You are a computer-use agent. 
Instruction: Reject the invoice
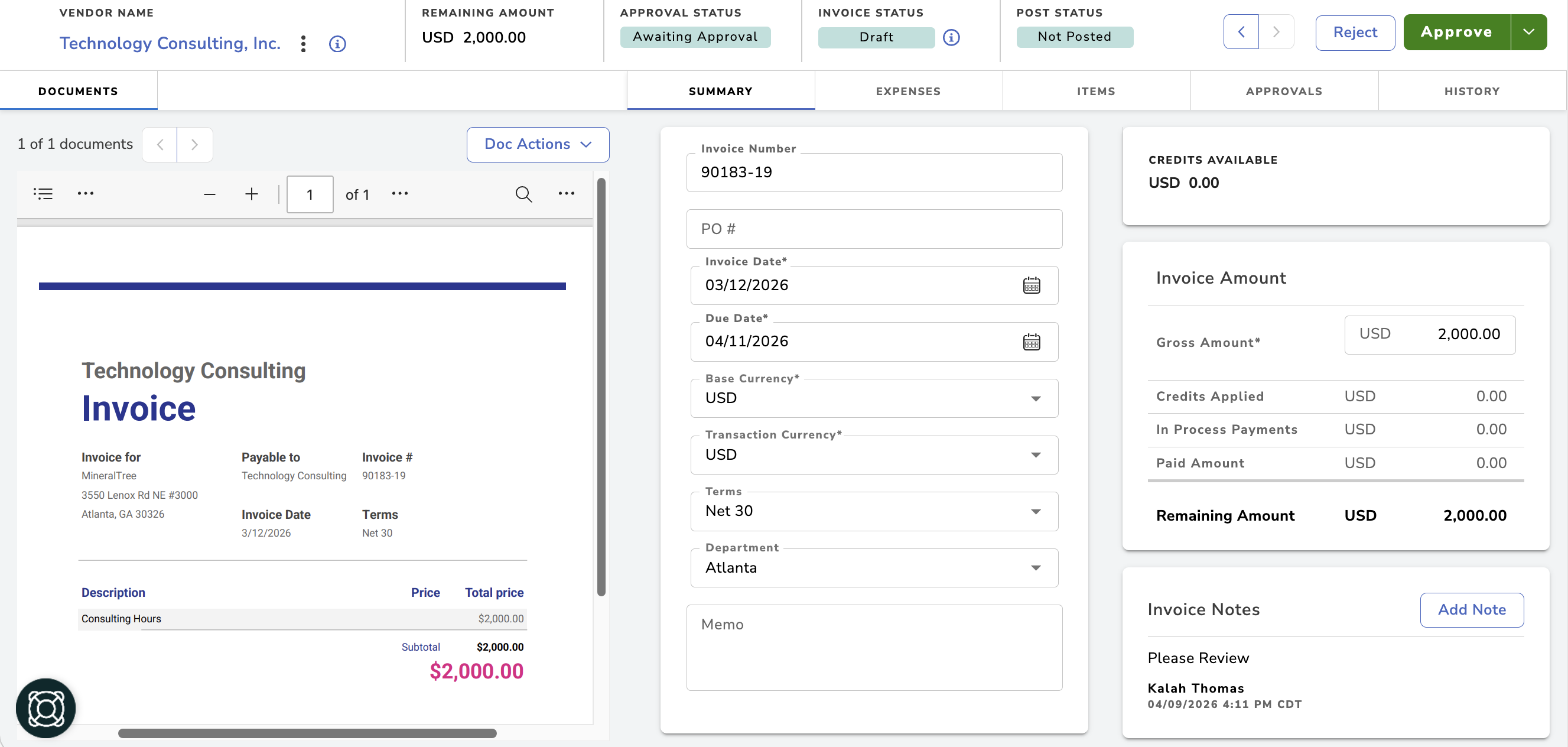(x=1355, y=33)
